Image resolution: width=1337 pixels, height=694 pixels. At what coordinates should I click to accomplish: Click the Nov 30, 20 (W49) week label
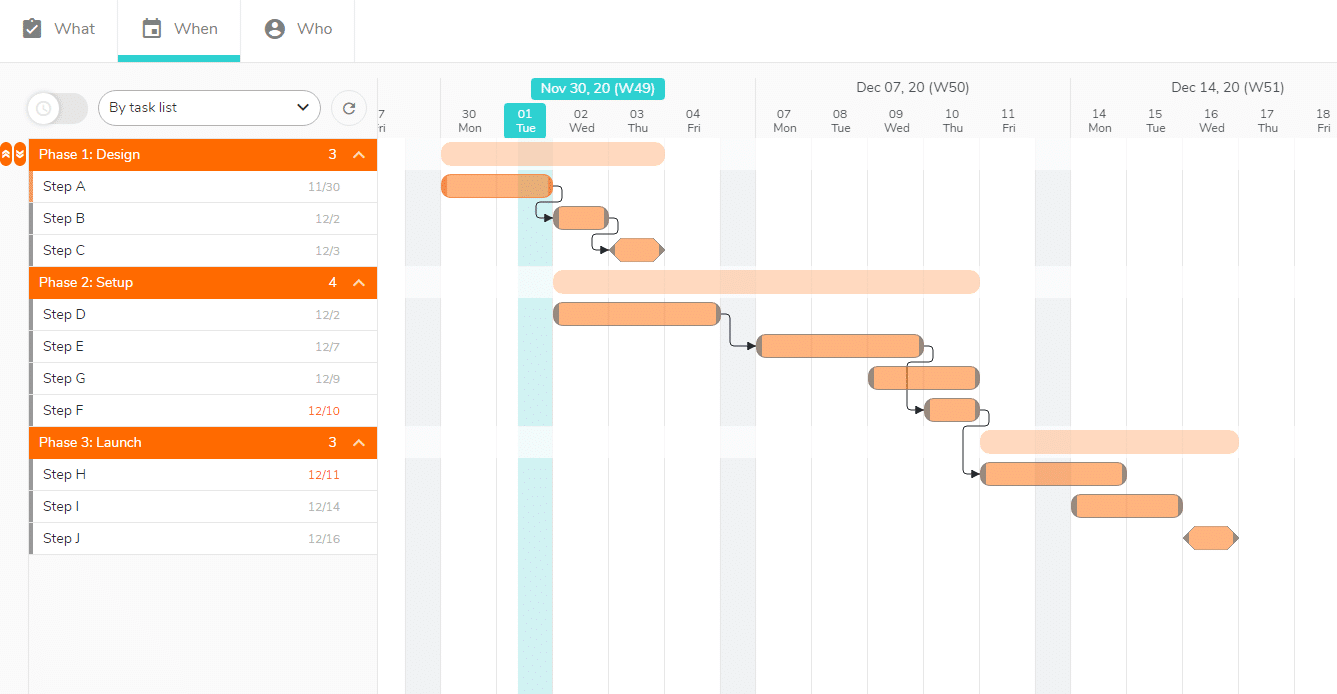[x=598, y=88]
